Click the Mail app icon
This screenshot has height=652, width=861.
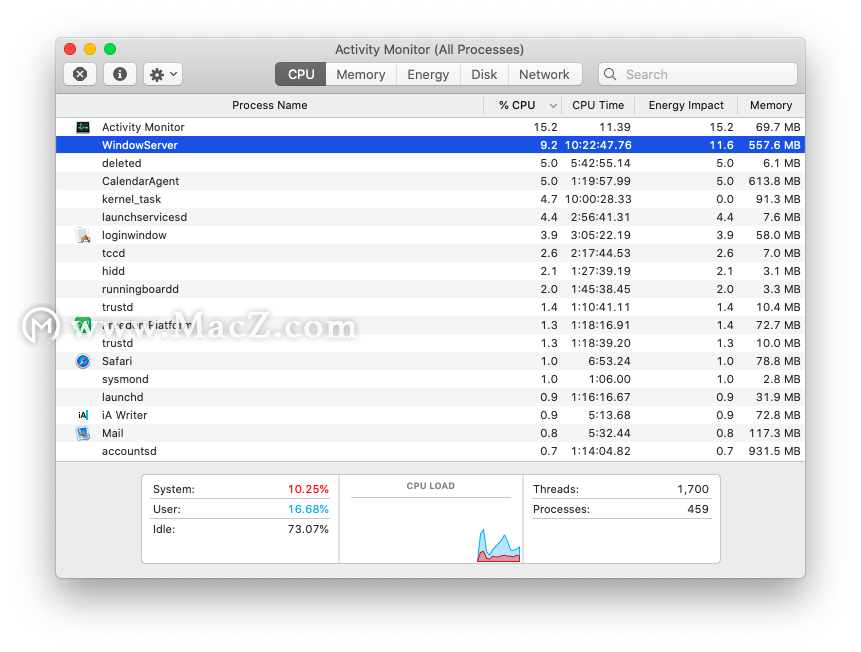[x=83, y=433]
